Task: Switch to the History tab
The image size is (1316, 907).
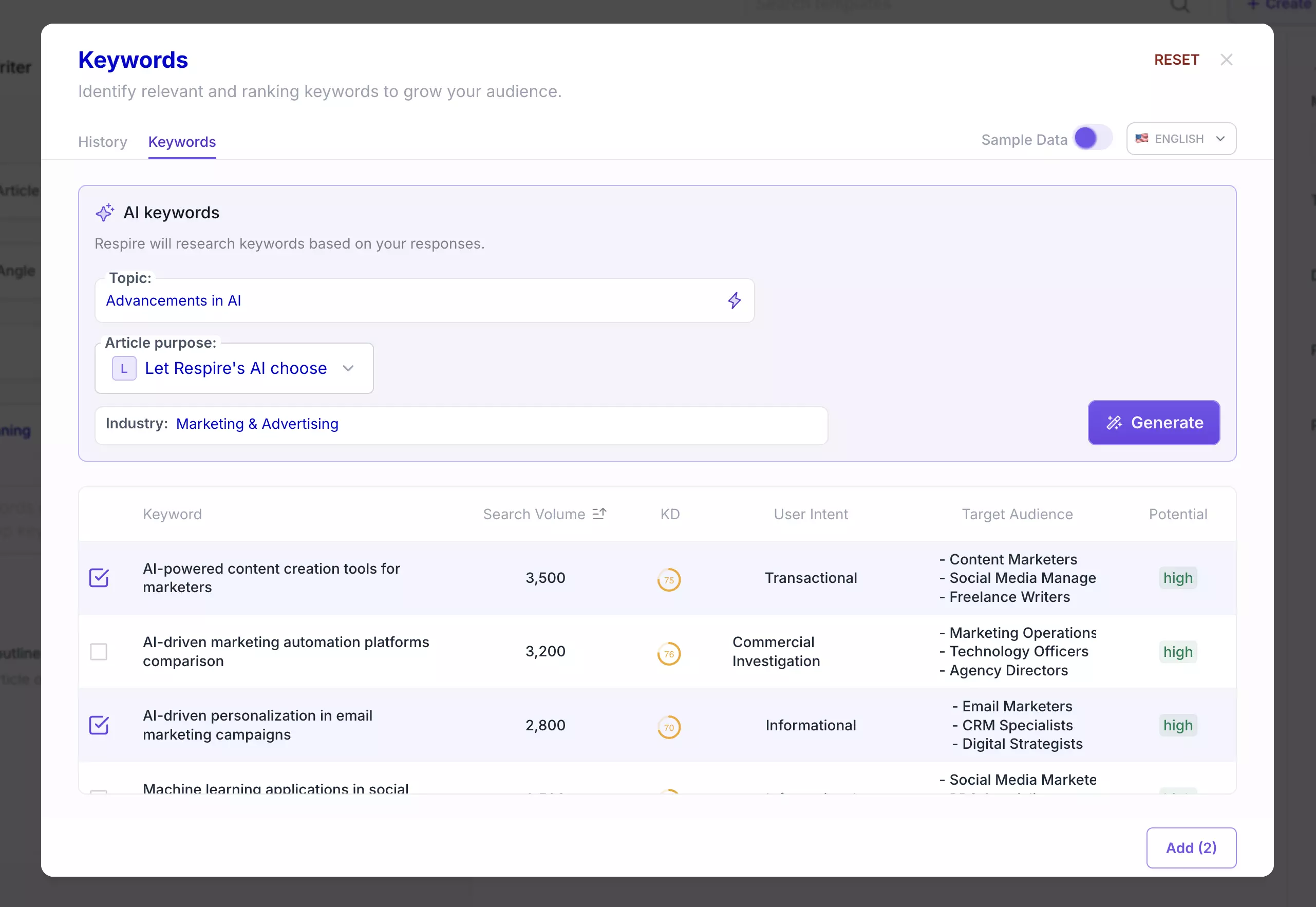Action: [102, 142]
